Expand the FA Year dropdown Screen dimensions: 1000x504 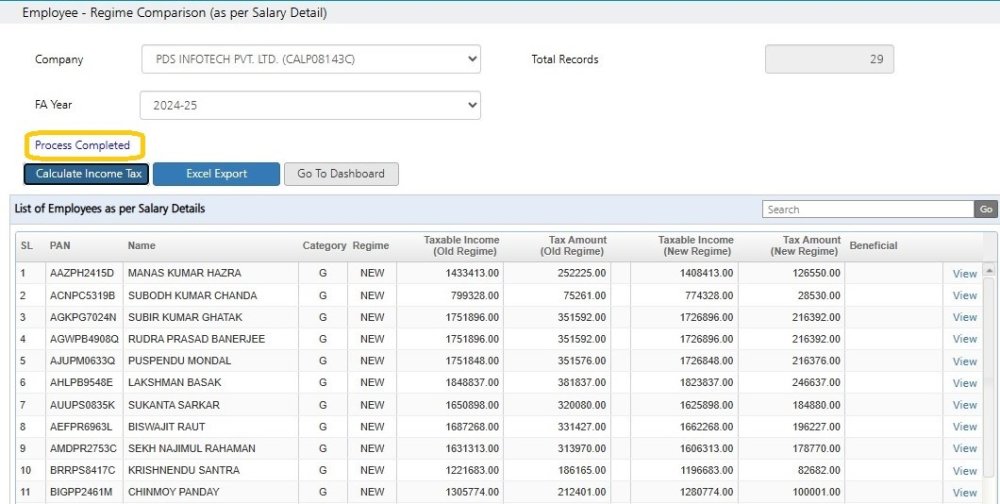pyautogui.click(x=311, y=105)
